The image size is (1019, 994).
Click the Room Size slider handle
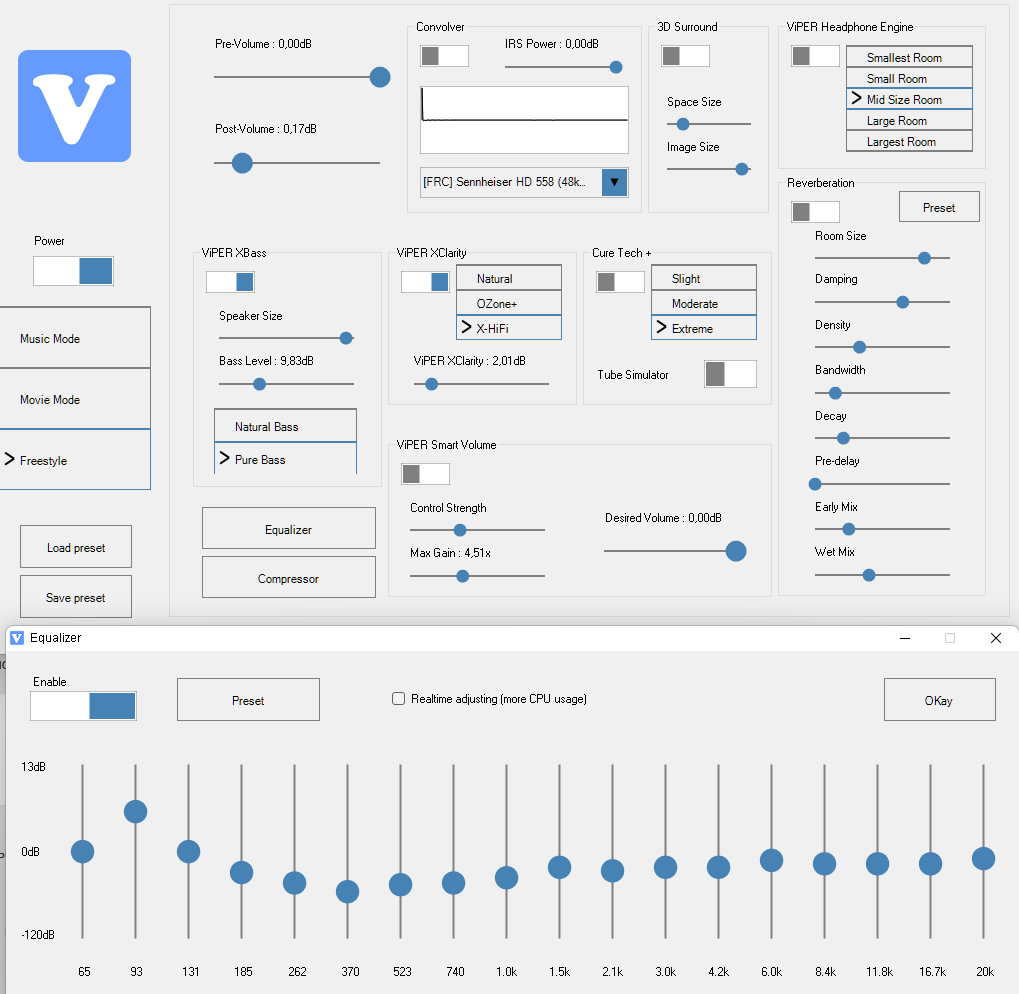(924, 258)
